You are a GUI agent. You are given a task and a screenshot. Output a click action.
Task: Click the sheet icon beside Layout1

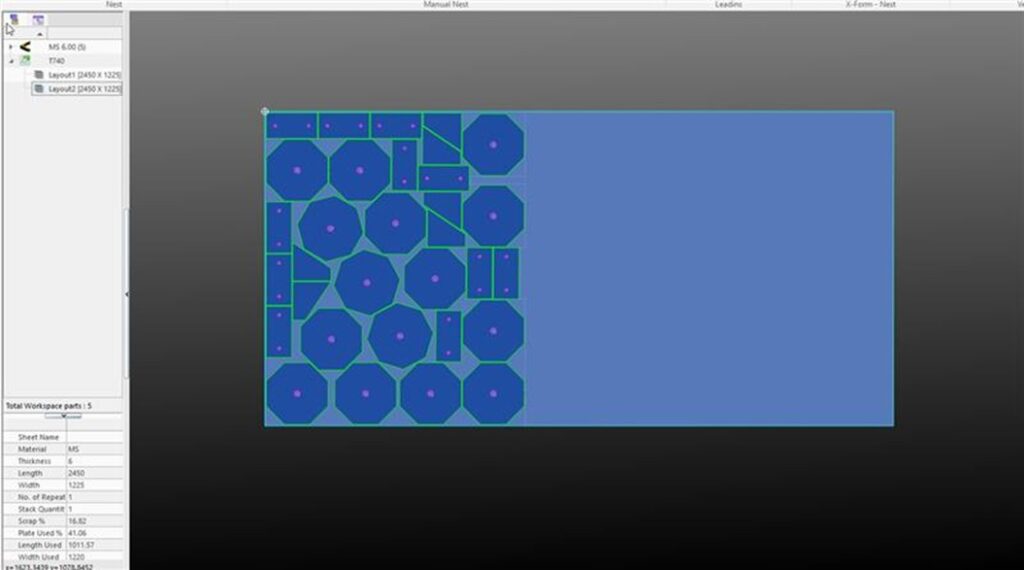(39, 74)
